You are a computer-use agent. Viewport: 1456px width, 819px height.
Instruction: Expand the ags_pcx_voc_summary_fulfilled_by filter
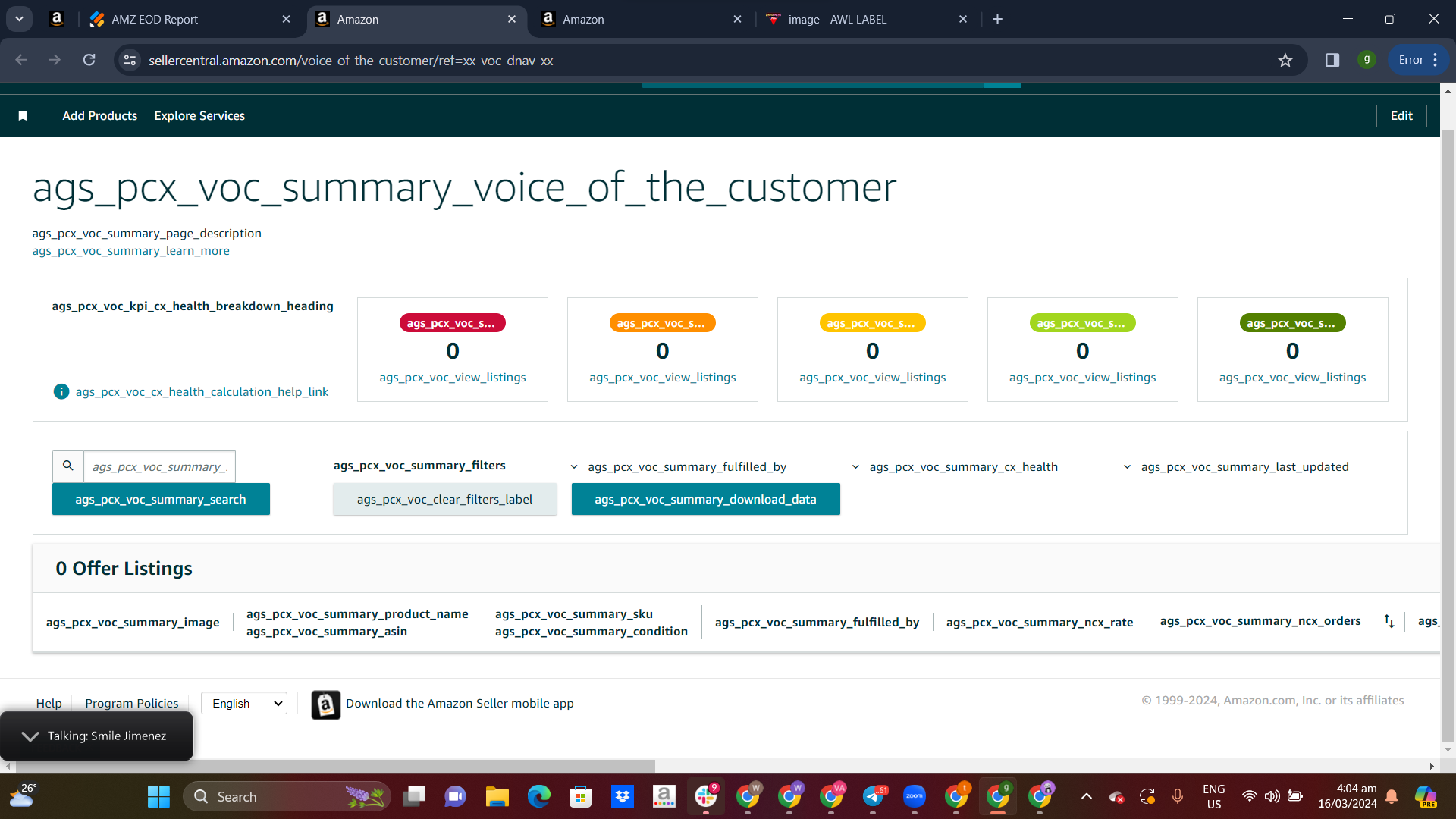tap(679, 466)
